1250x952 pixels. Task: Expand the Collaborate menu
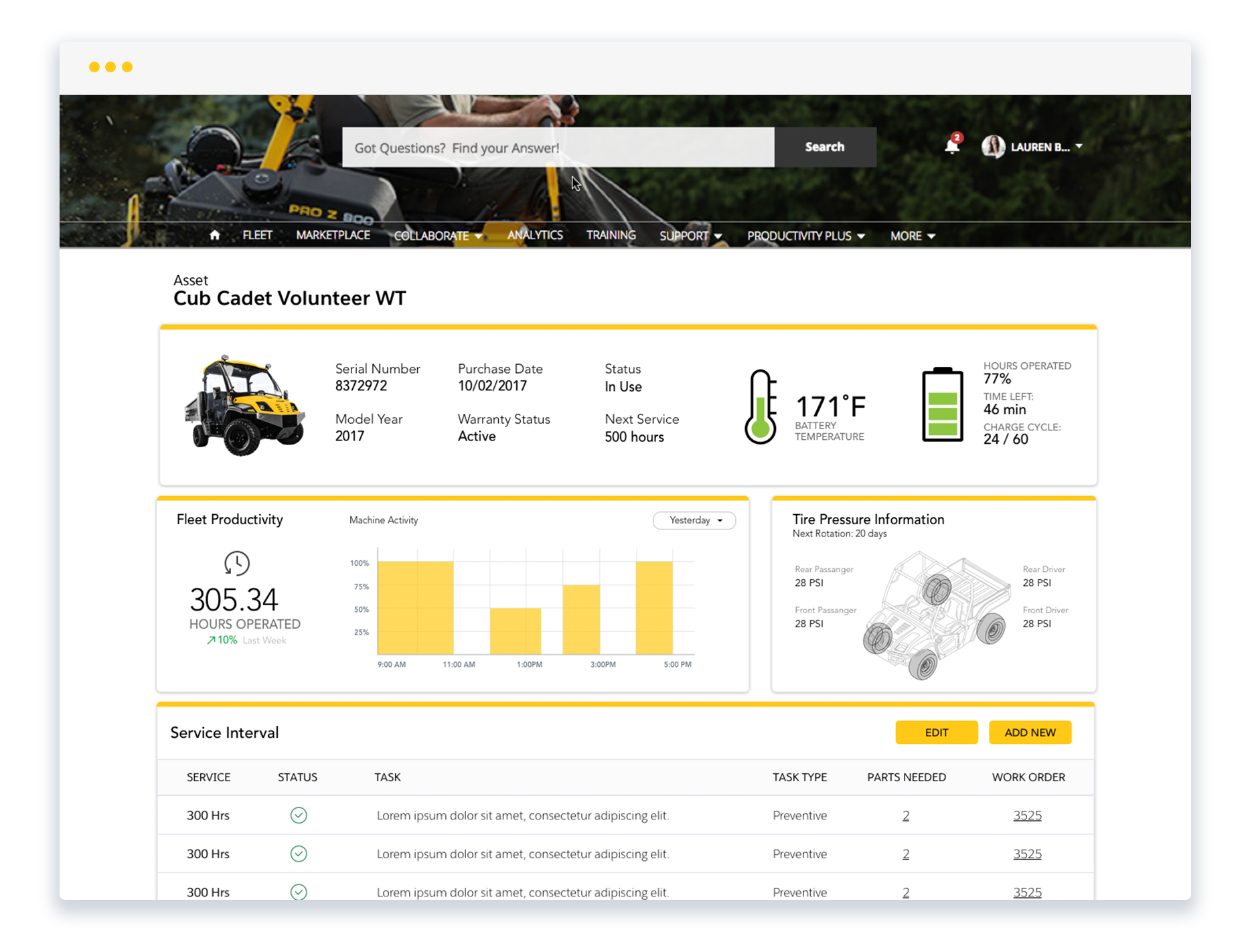pos(438,236)
